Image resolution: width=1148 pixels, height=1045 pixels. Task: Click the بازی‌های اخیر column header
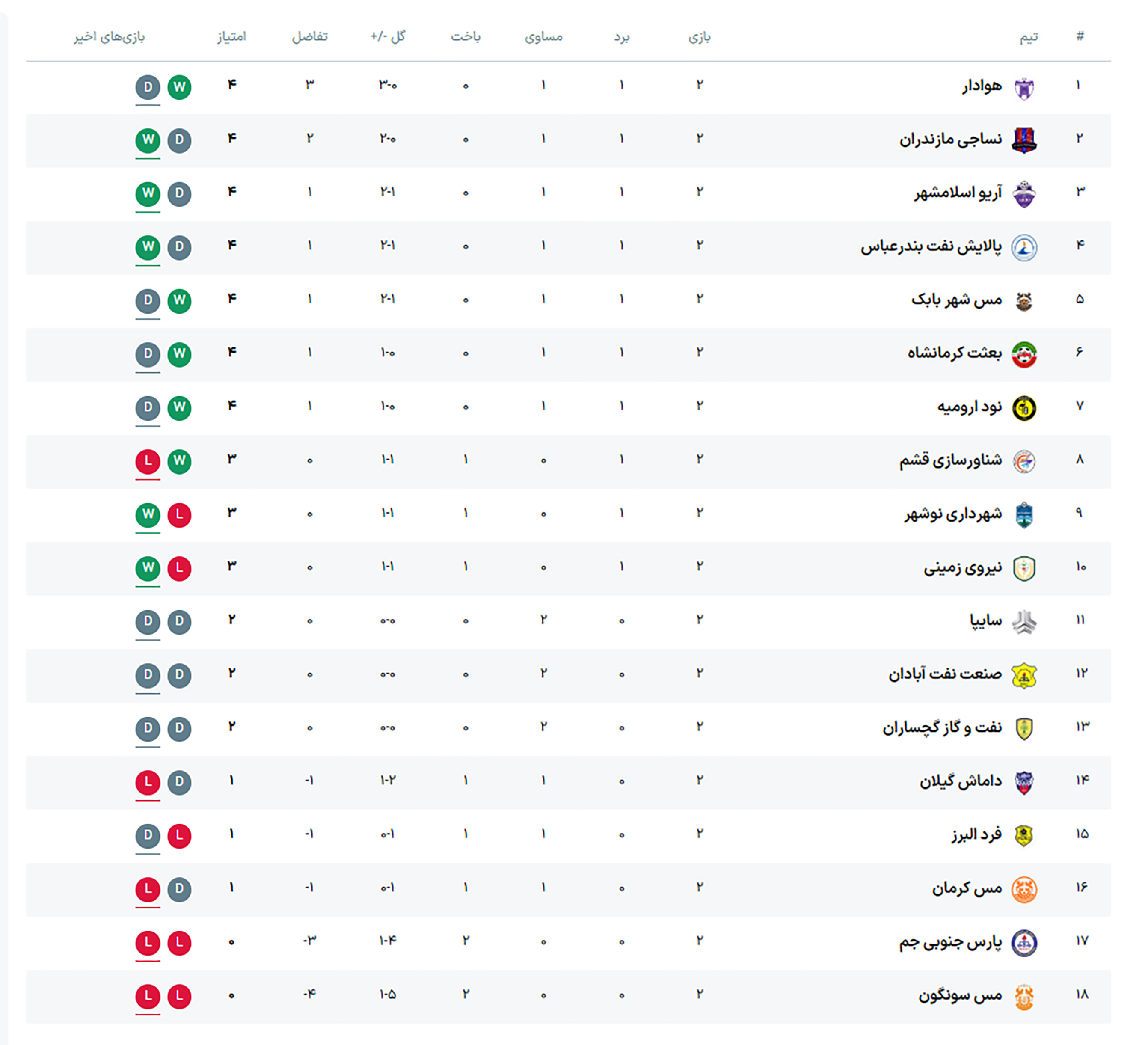coord(109,37)
